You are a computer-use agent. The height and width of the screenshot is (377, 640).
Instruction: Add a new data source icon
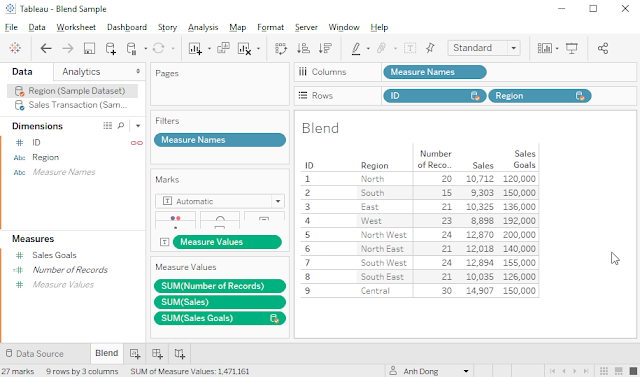pyautogui.click(x=111, y=48)
